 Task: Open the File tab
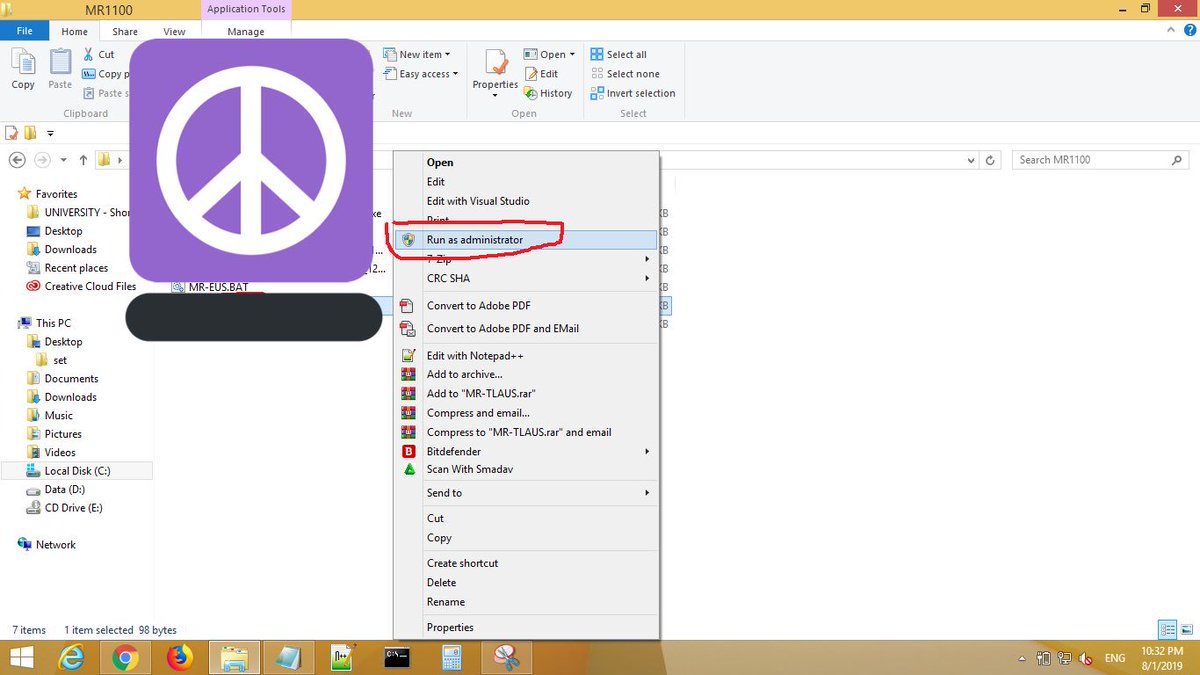(24, 31)
